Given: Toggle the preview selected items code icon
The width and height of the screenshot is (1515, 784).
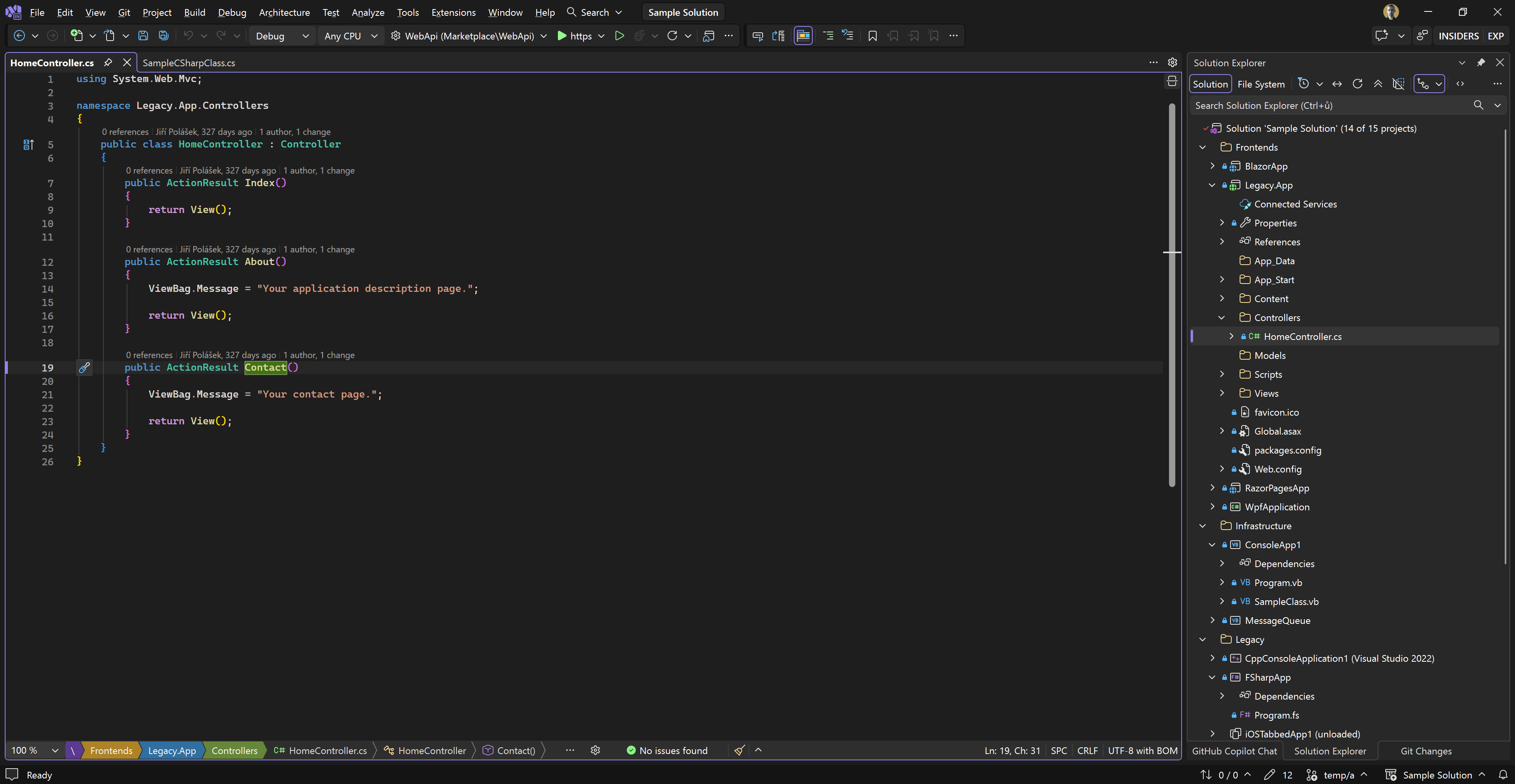Looking at the screenshot, I should pyautogui.click(x=1460, y=84).
